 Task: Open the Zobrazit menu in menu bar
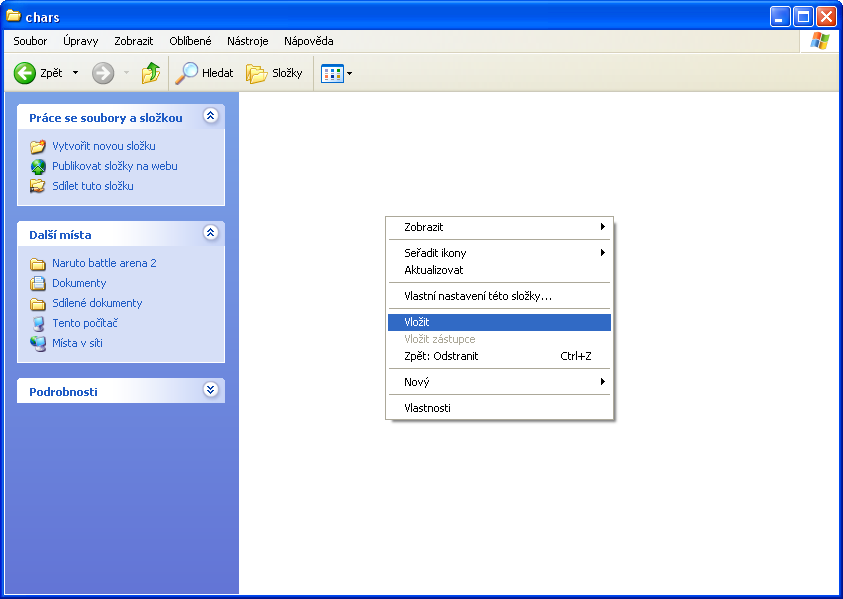(x=133, y=41)
